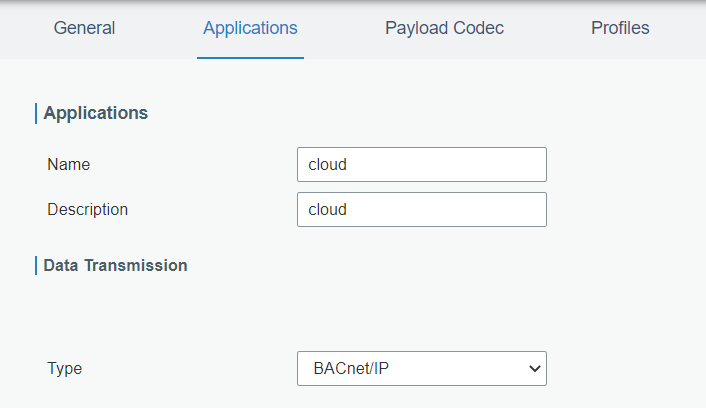
Task: Click the blue bar beside Data Transmission
Action: click(36, 265)
